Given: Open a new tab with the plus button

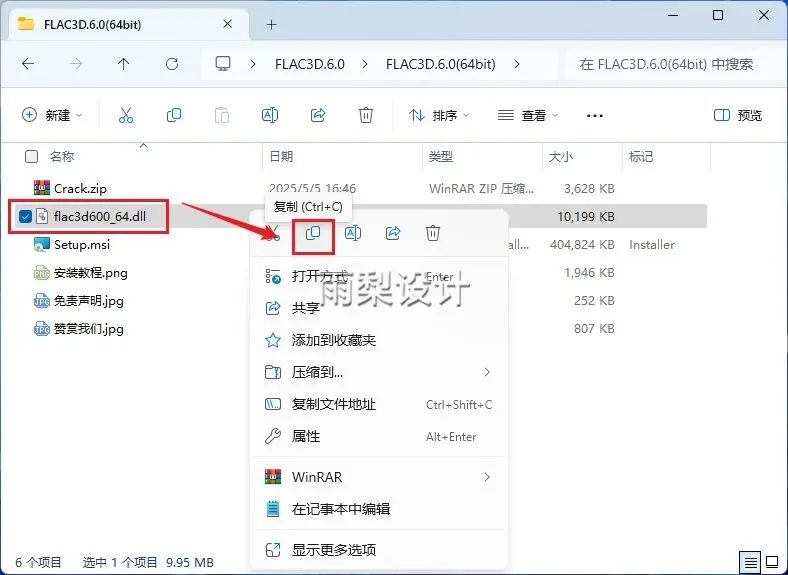Looking at the screenshot, I should tap(272, 24).
